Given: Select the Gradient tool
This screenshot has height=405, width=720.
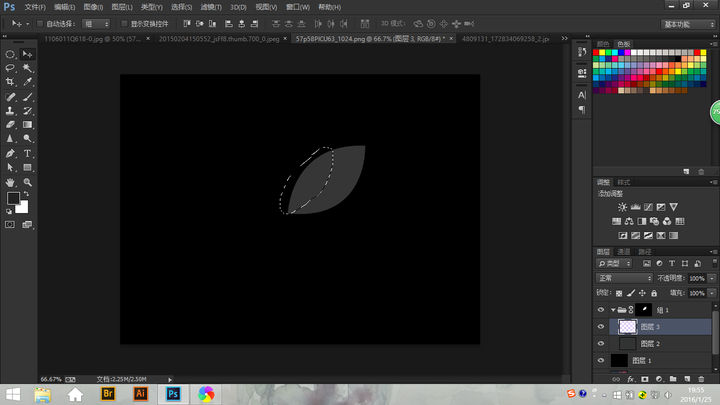Looking at the screenshot, I should [28, 124].
